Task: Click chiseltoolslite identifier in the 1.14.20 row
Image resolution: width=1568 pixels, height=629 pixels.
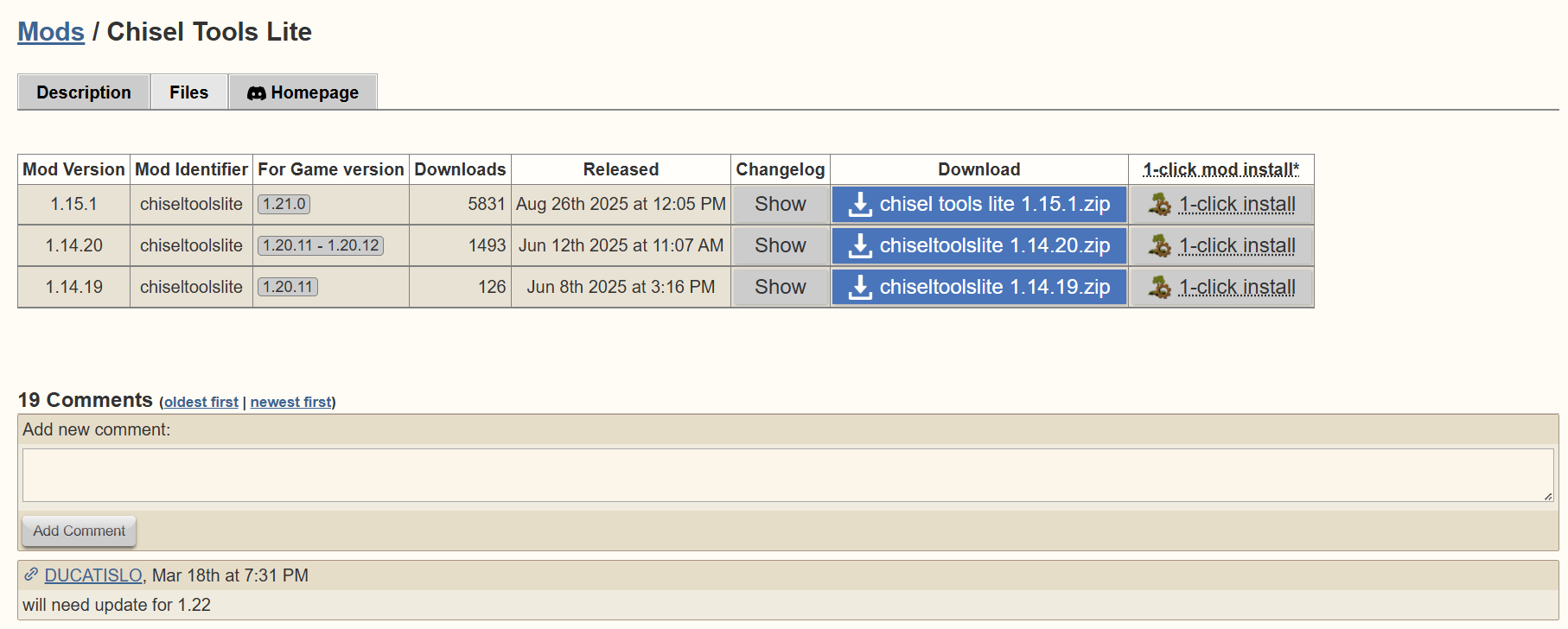Action: 191,246
